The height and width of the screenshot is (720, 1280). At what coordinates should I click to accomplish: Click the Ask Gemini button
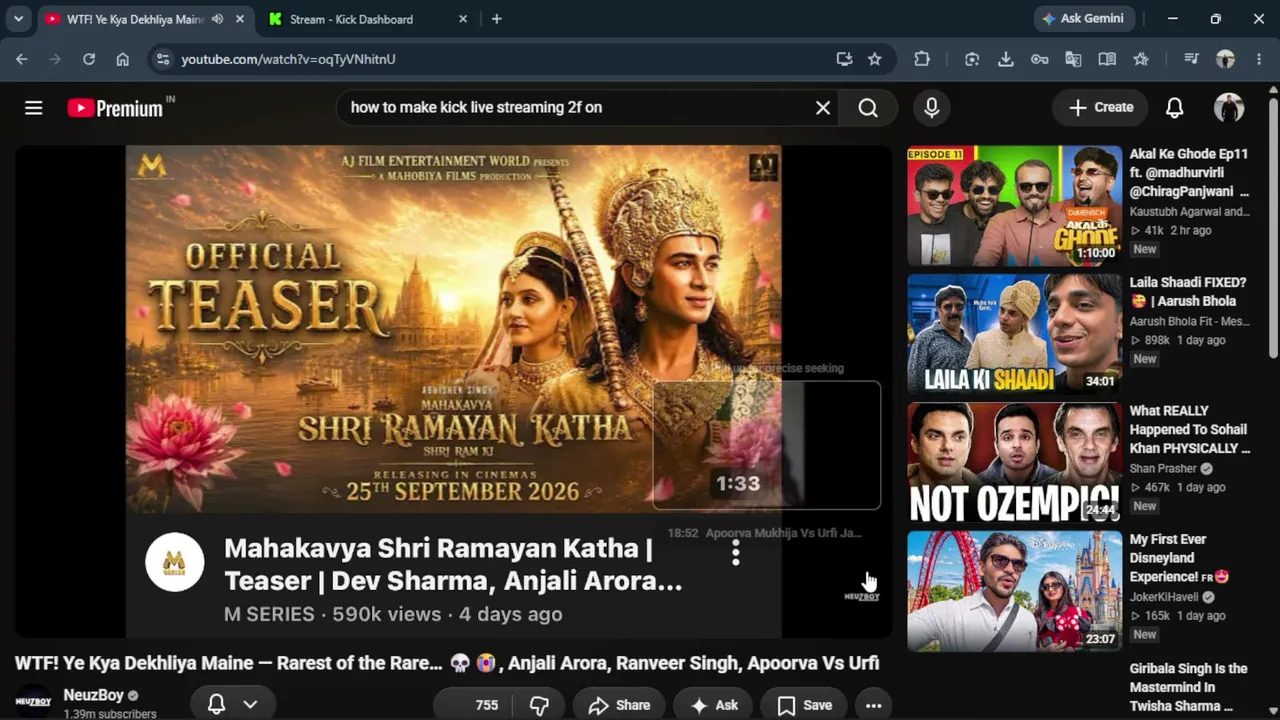pos(1084,19)
